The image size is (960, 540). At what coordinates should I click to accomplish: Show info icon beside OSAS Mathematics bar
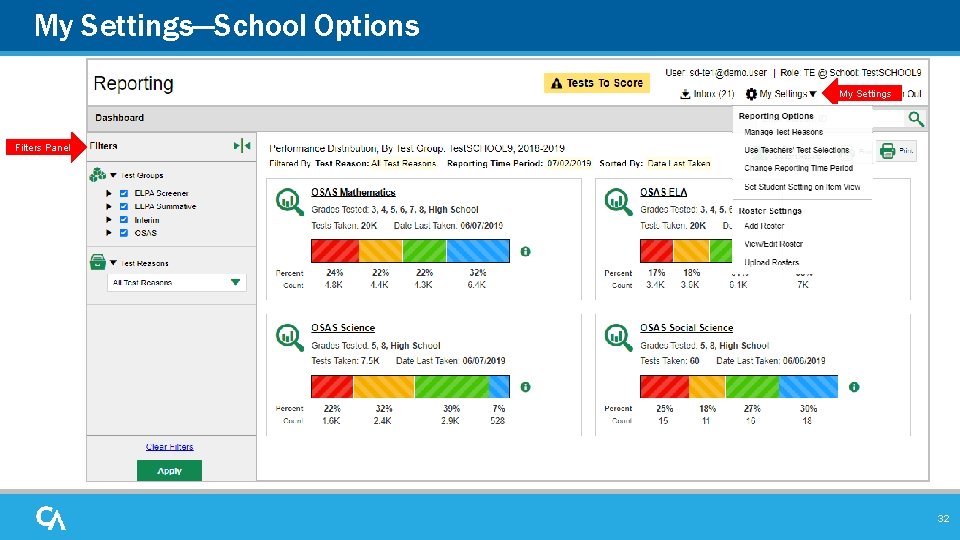(525, 252)
